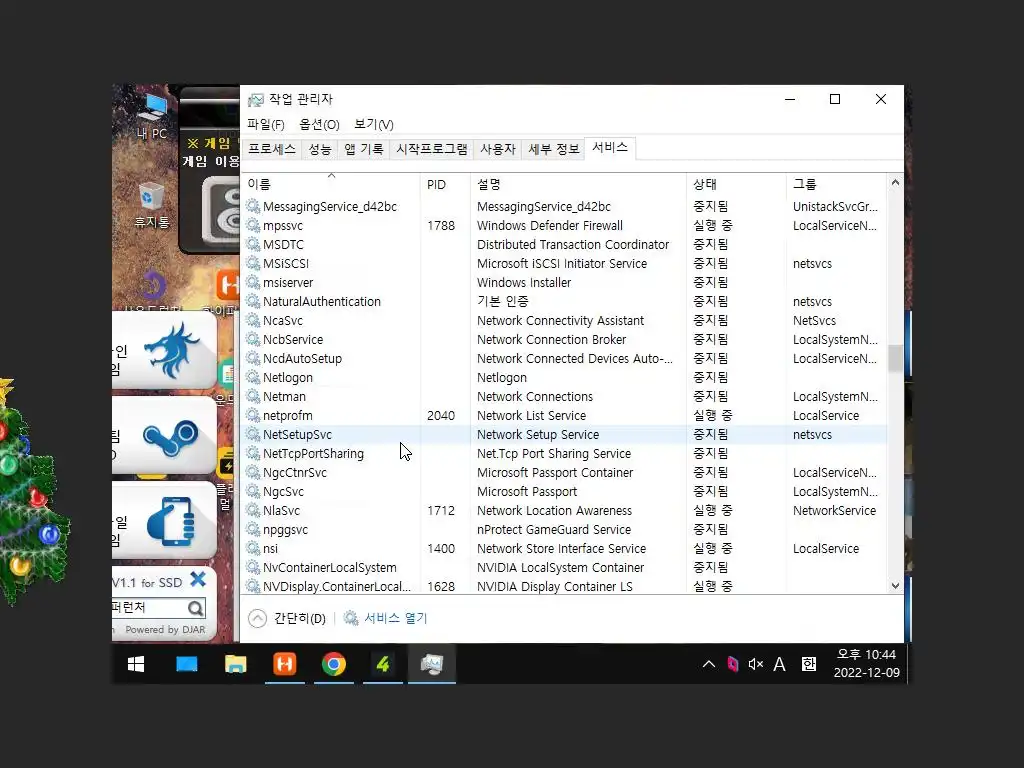1024x768 pixels.
Task: Select the 서비스 tab
Action: pyautogui.click(x=610, y=148)
